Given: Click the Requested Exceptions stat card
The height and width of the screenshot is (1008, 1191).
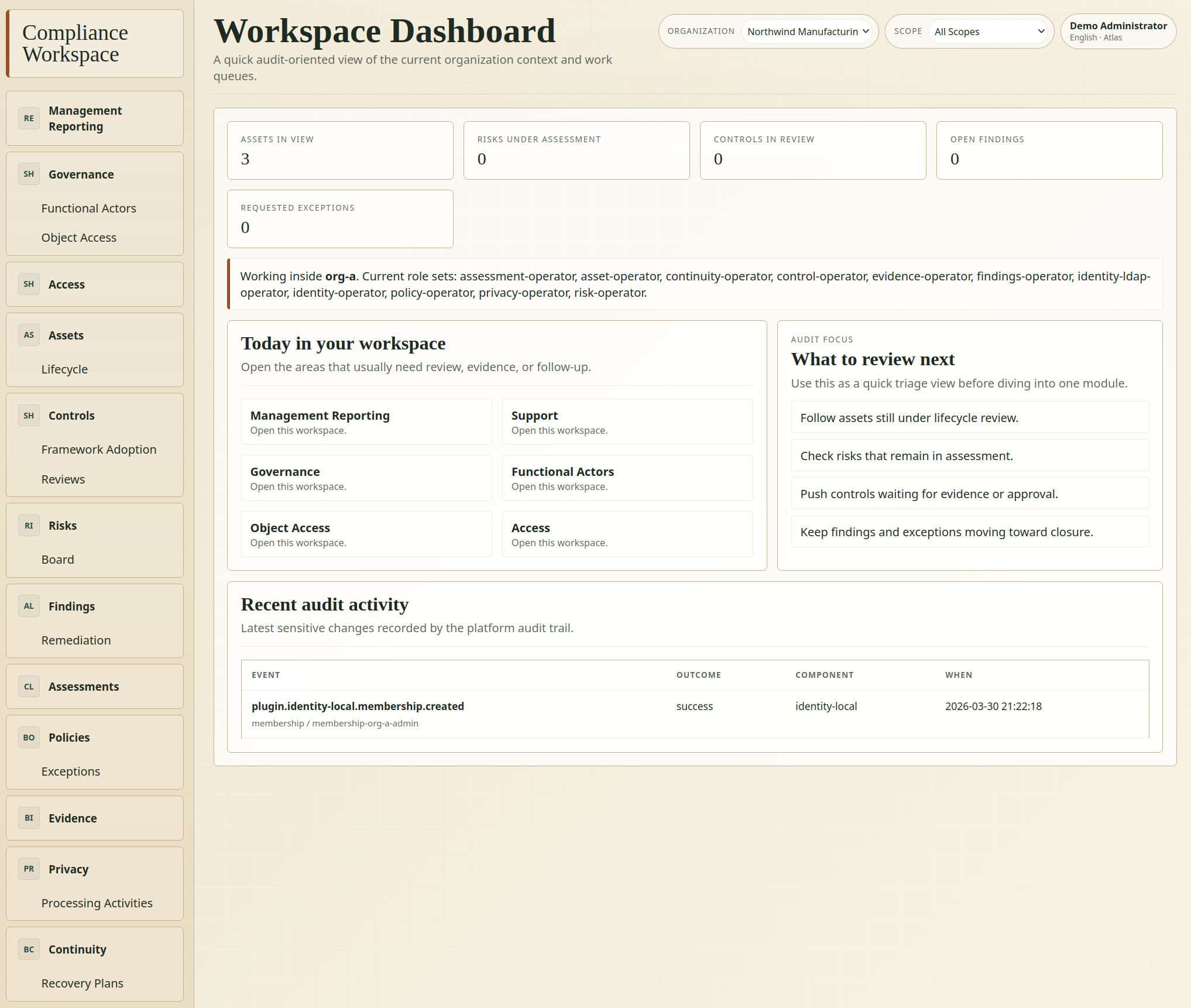Looking at the screenshot, I should pyautogui.click(x=340, y=219).
